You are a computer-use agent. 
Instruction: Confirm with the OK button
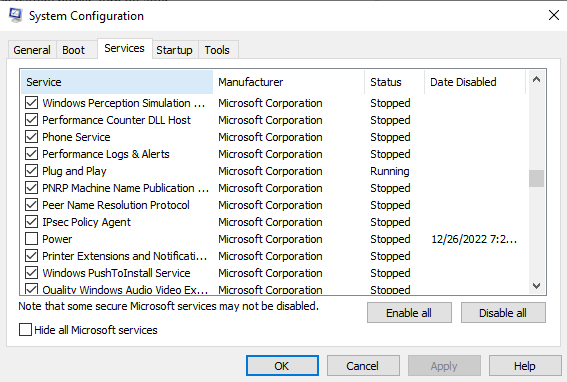(x=282, y=366)
